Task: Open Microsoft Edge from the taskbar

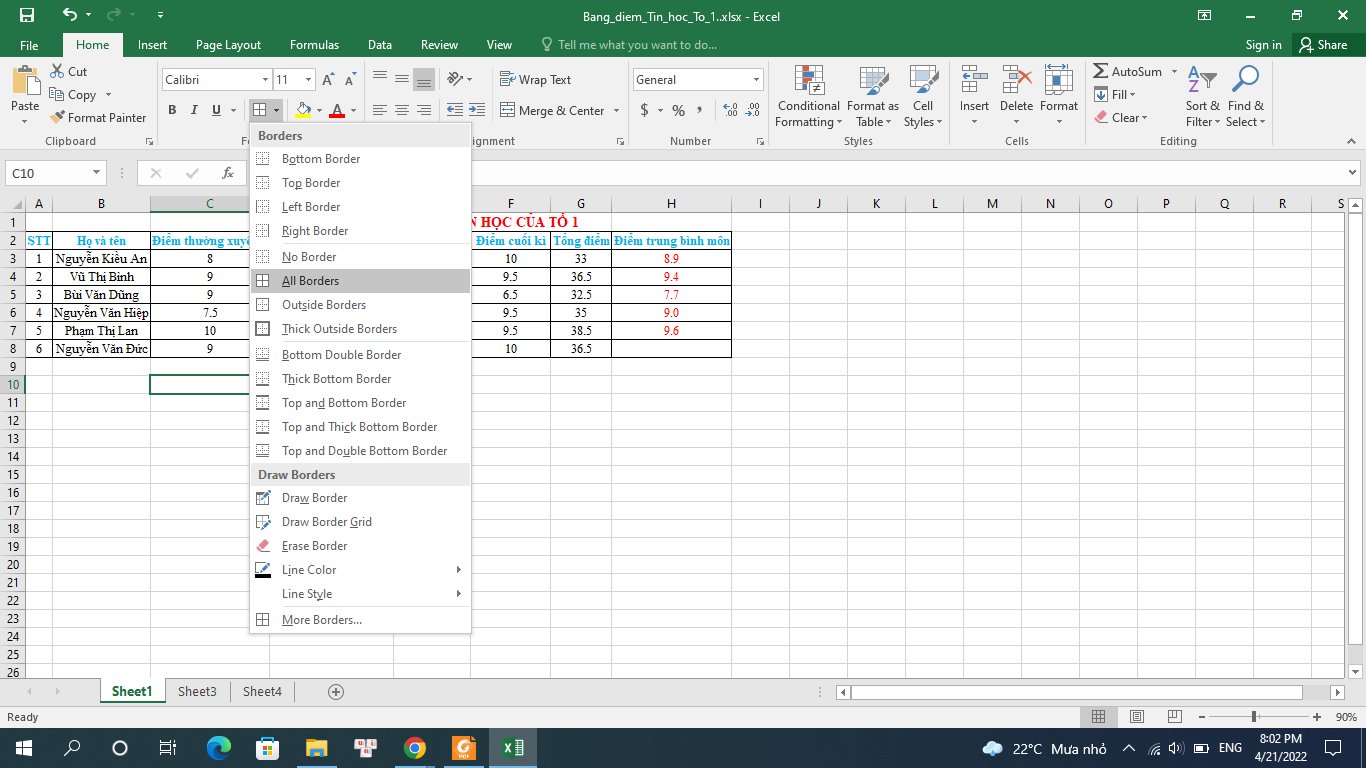Action: [218, 748]
